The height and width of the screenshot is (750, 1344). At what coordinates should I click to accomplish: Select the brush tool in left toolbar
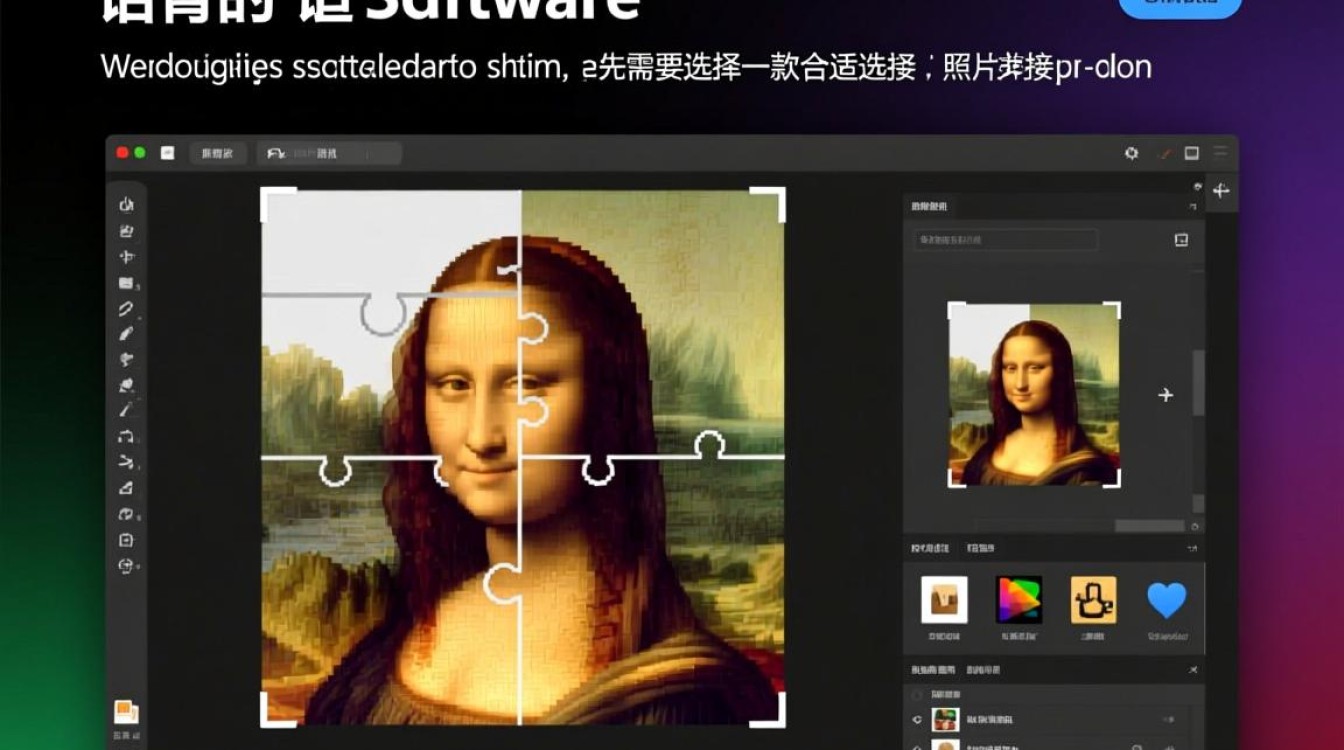pos(126,334)
